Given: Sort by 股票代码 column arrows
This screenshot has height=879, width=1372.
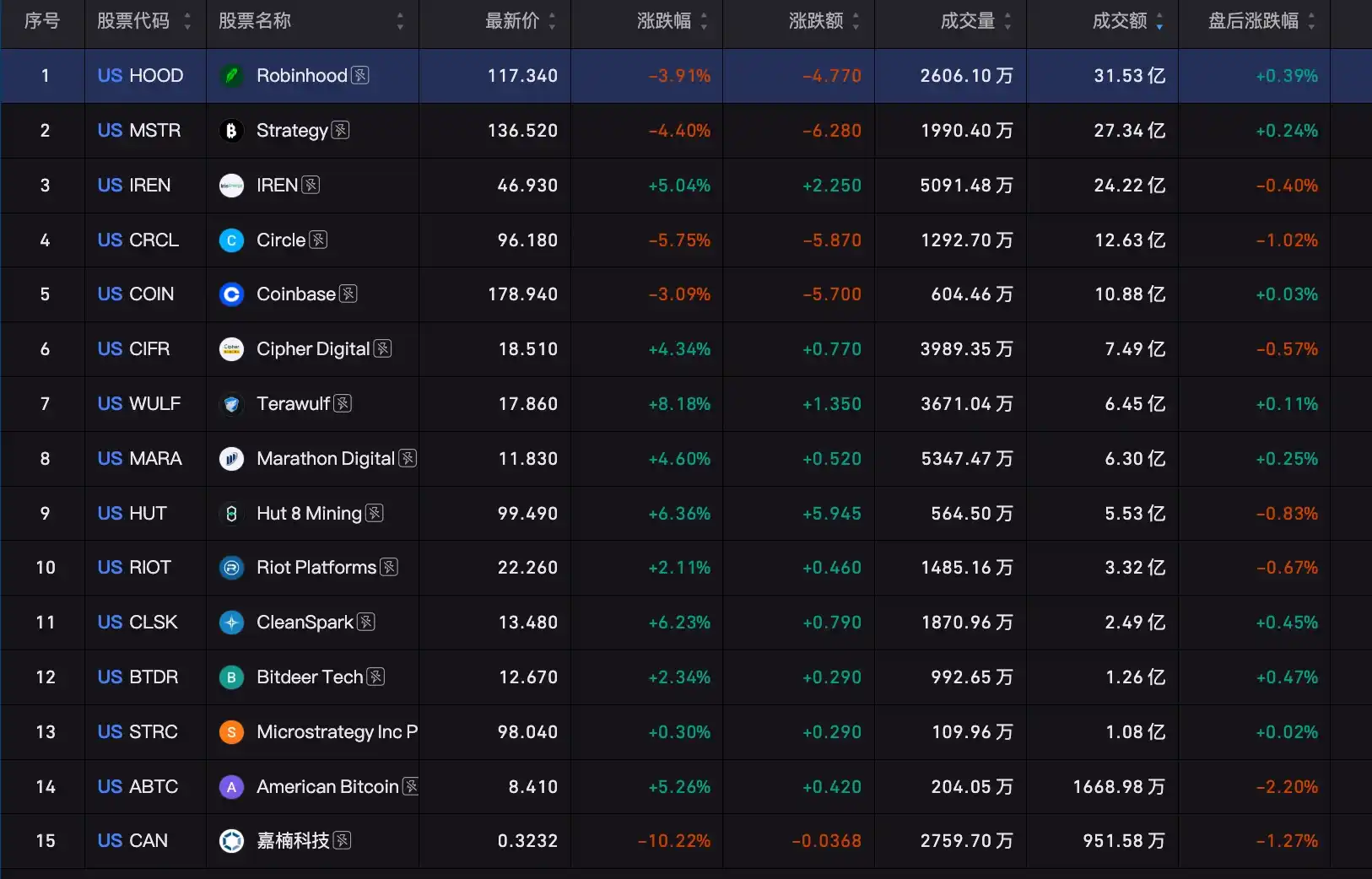Looking at the screenshot, I should [187, 21].
